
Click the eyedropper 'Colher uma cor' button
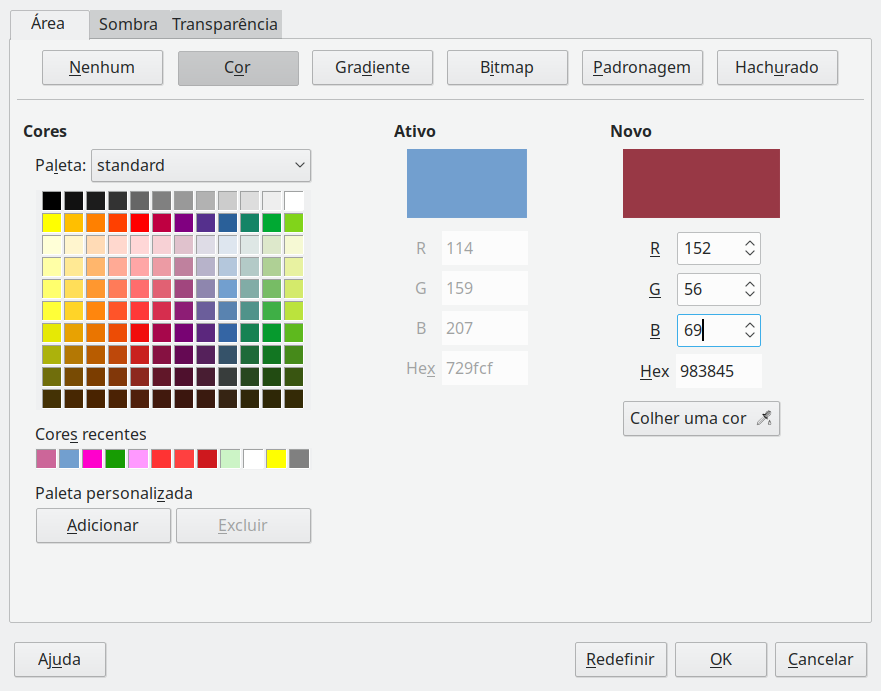pos(701,419)
